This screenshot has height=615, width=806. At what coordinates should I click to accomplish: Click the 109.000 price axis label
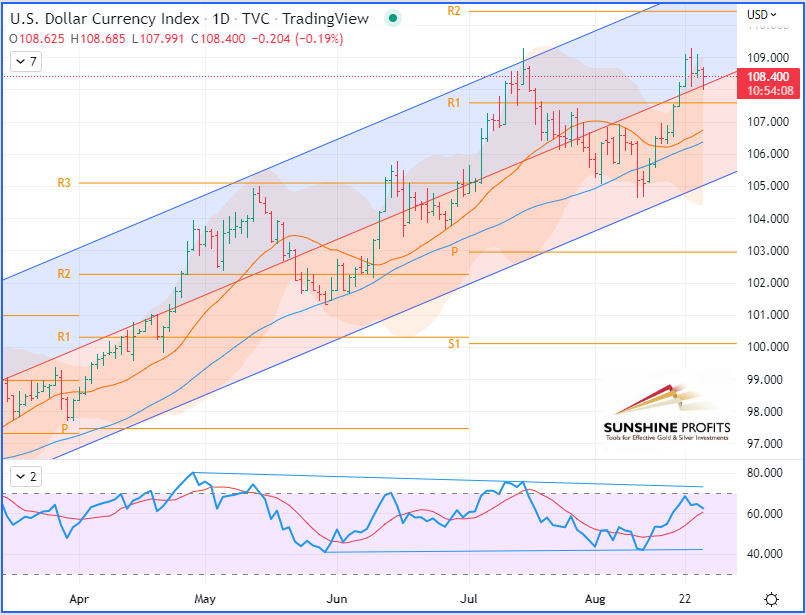(768, 58)
